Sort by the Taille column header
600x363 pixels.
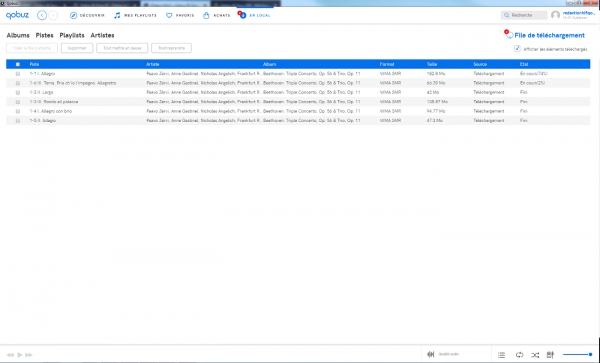click(432, 64)
